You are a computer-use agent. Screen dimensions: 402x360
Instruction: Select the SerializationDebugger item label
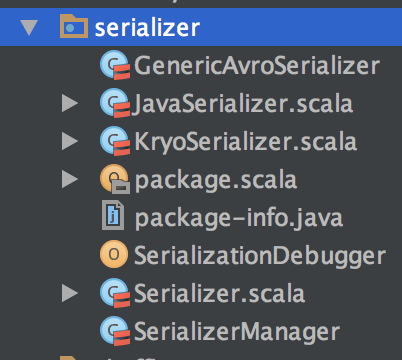coord(260,256)
